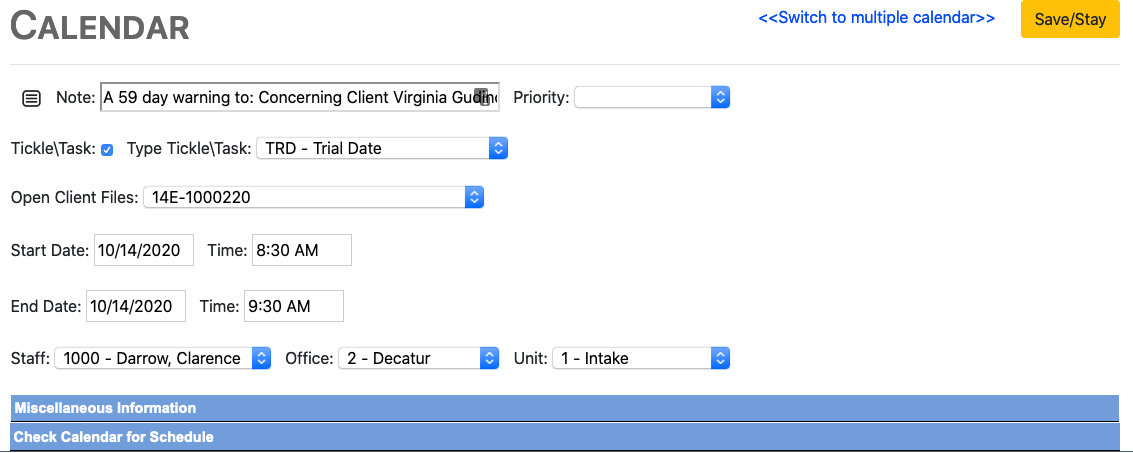Viewport: 1133px width, 453px height.
Task: Click the Tickle\Task label text
Action: tap(53, 148)
